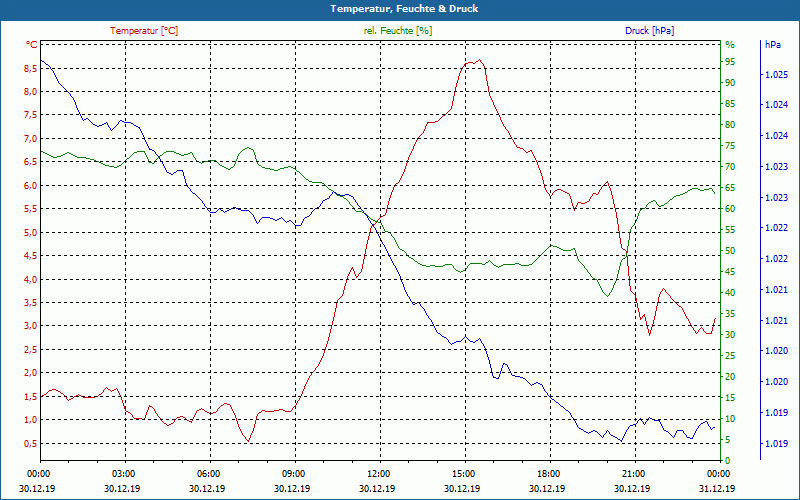
Task: Click the 80 humidity axis tick label
Action: 730,124
